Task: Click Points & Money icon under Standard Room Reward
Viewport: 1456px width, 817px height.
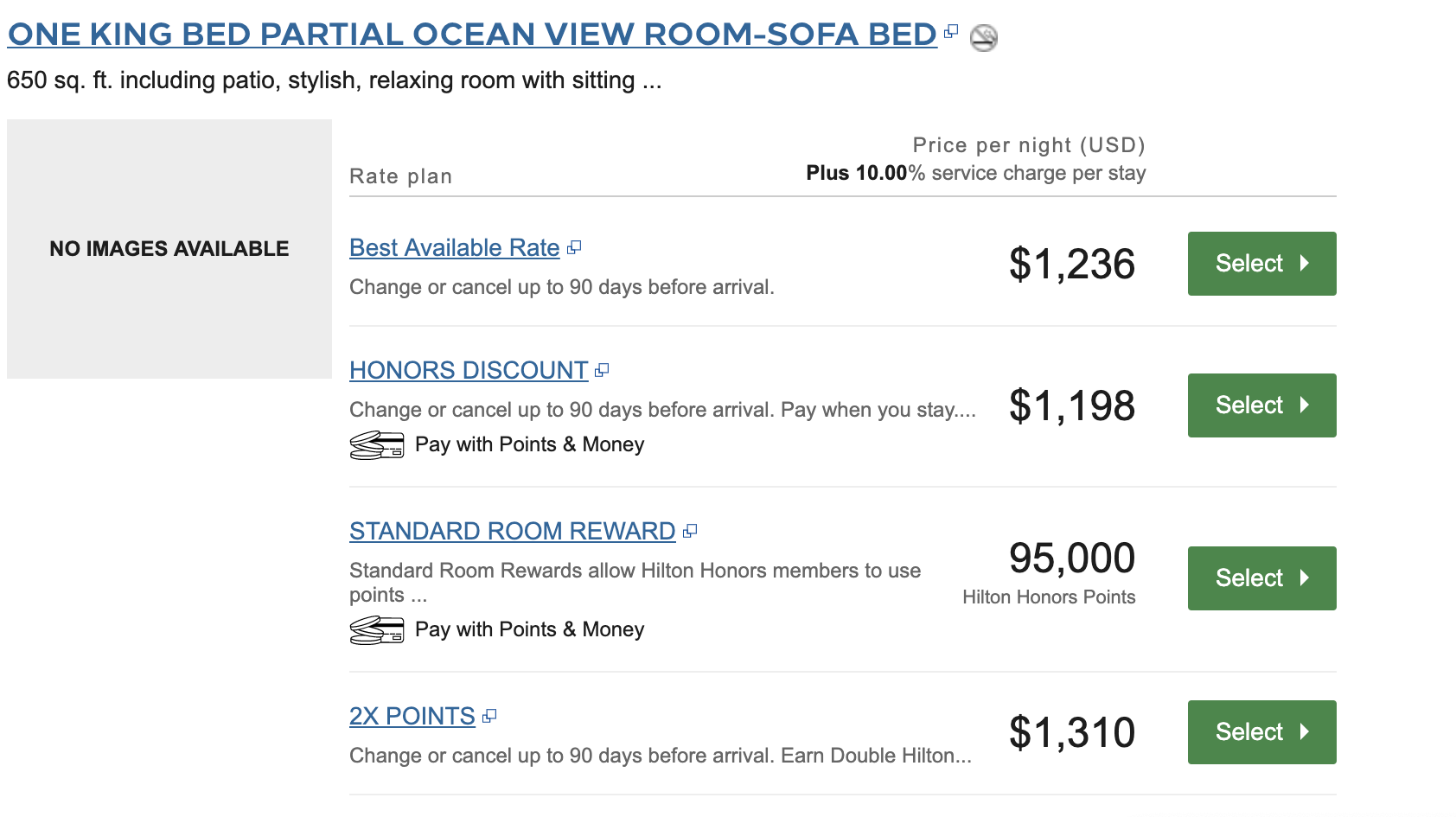Action: [376, 630]
